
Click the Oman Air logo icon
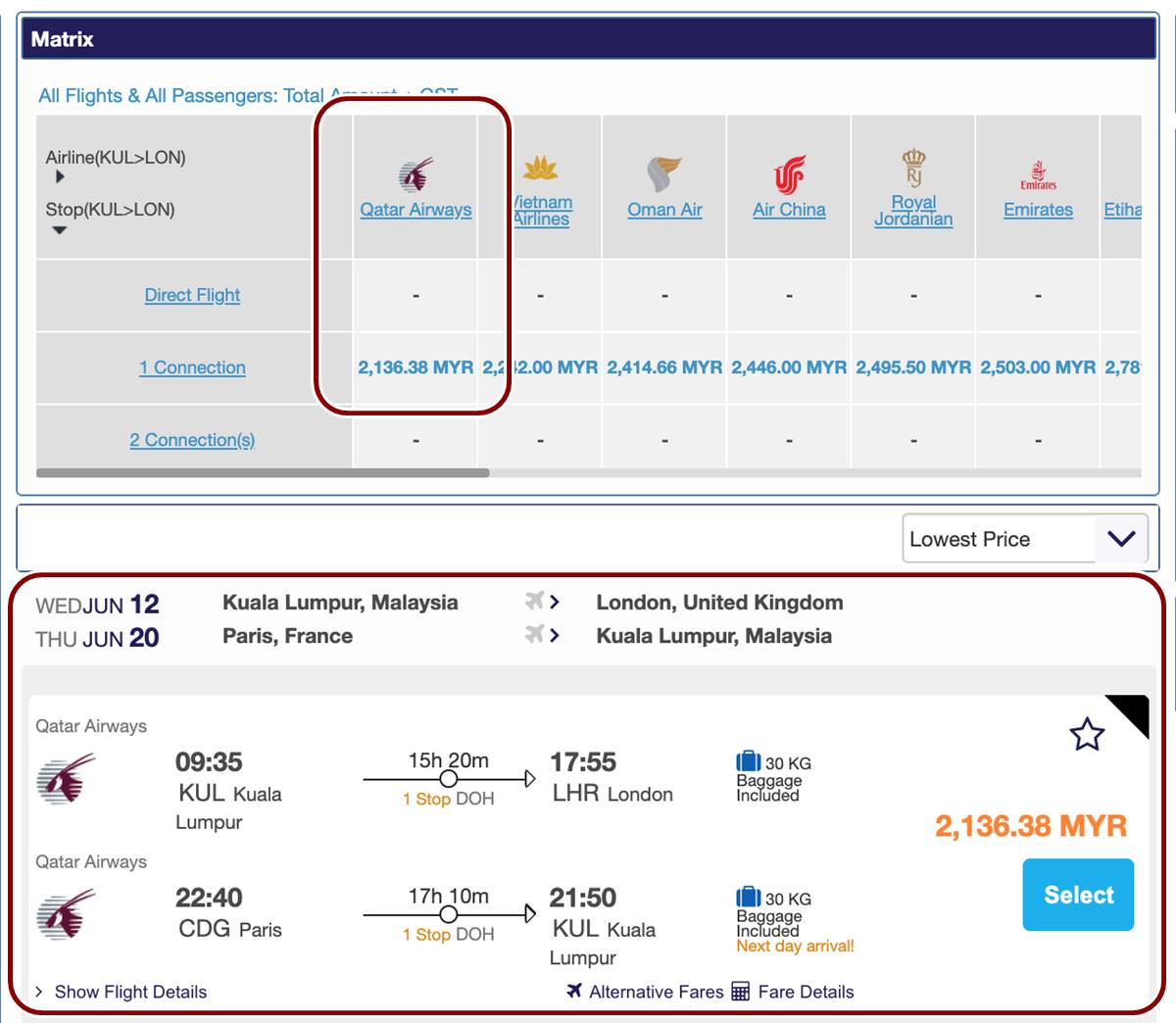click(664, 173)
